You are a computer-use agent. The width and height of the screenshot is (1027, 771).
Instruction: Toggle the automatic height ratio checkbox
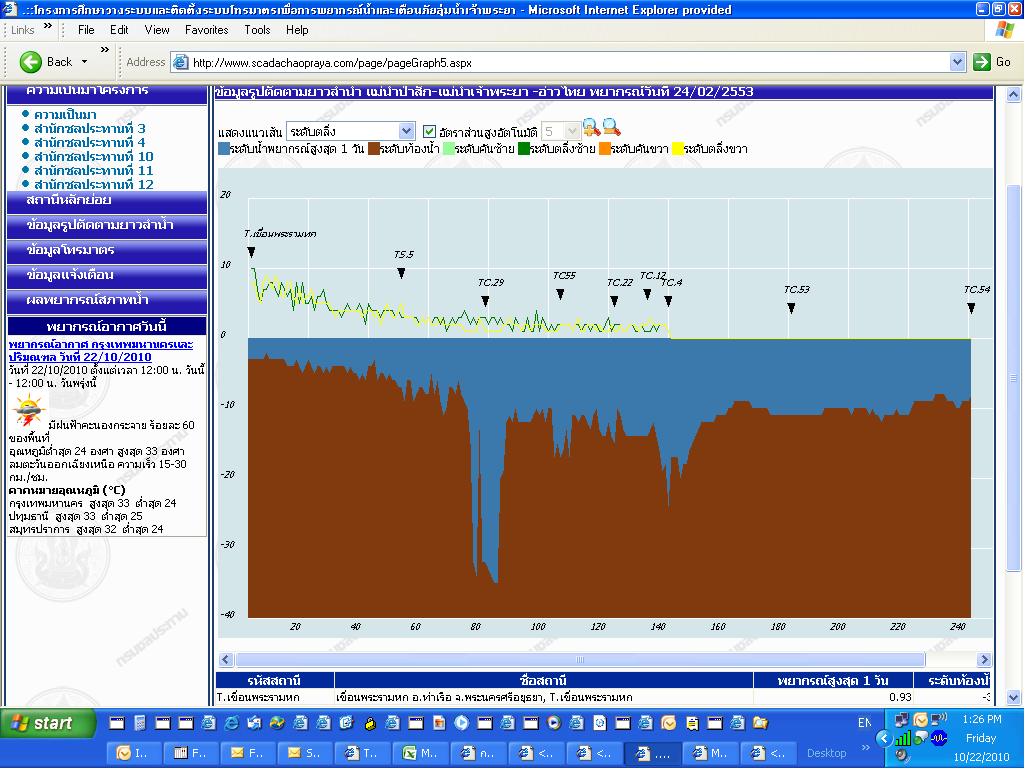click(x=430, y=131)
